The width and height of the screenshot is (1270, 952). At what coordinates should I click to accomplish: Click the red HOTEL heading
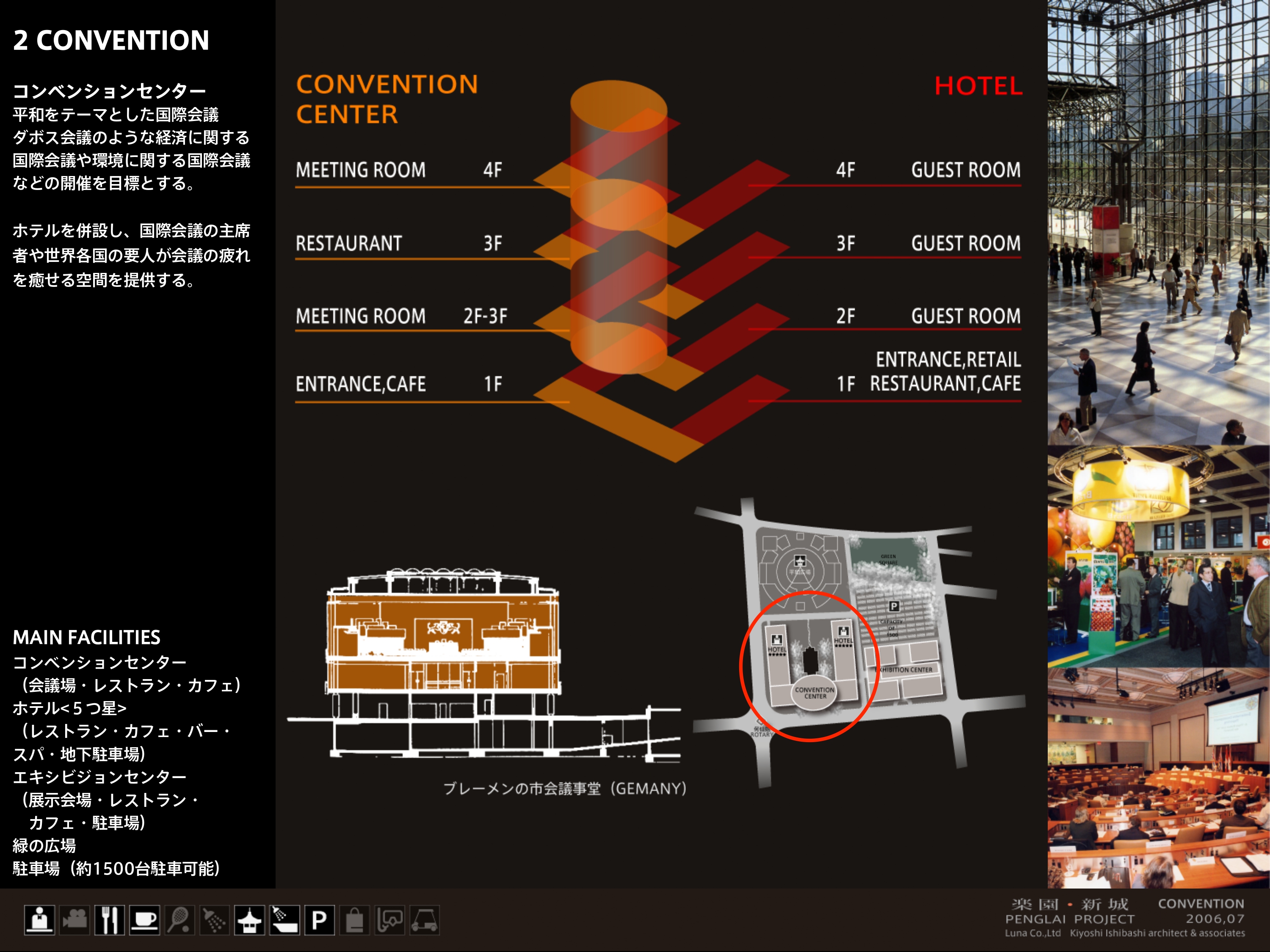coord(978,86)
